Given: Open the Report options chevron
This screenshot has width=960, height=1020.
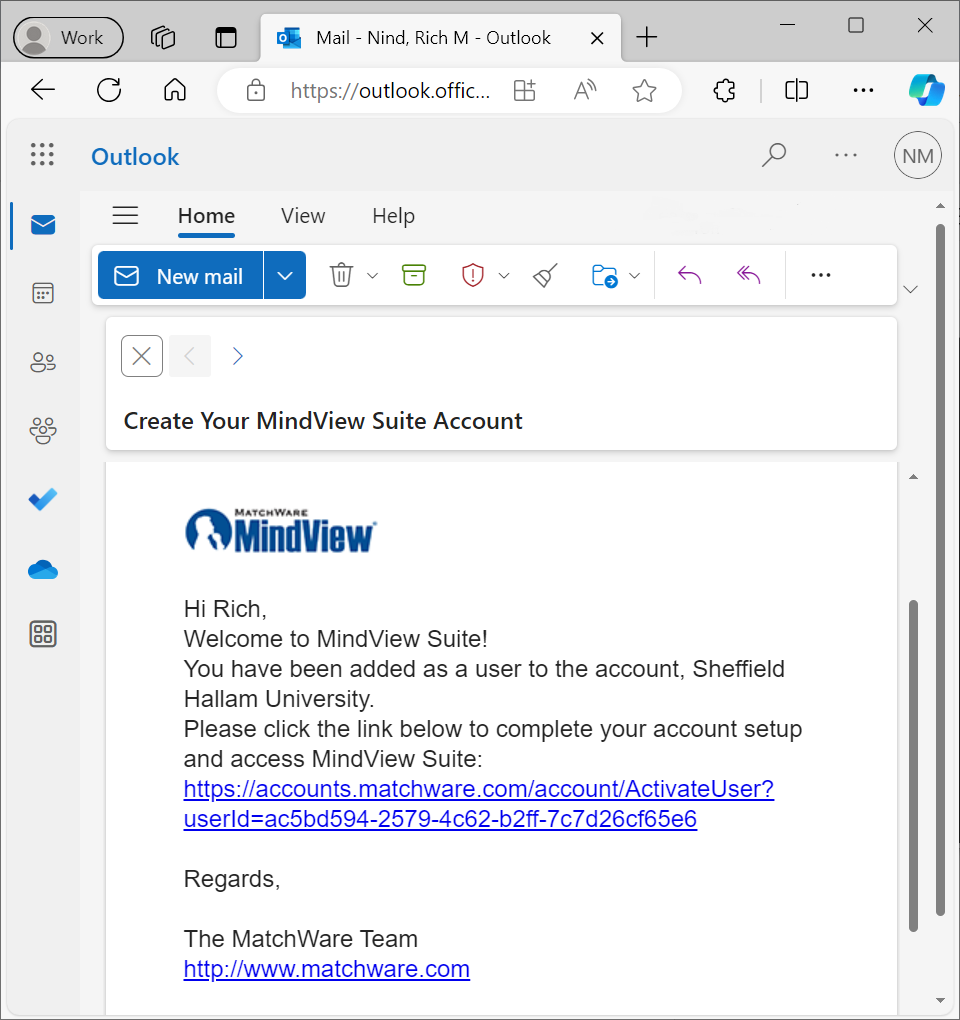Looking at the screenshot, I should [x=504, y=275].
